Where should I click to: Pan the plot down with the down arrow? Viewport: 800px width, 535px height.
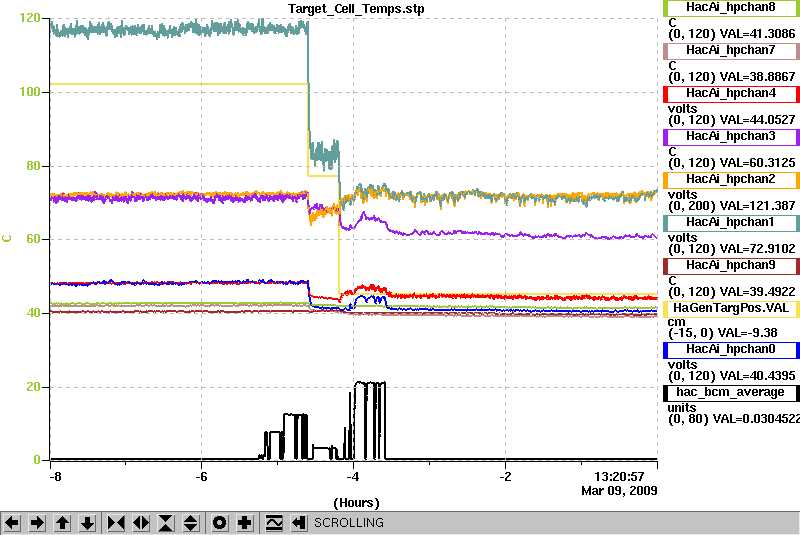coord(88,523)
